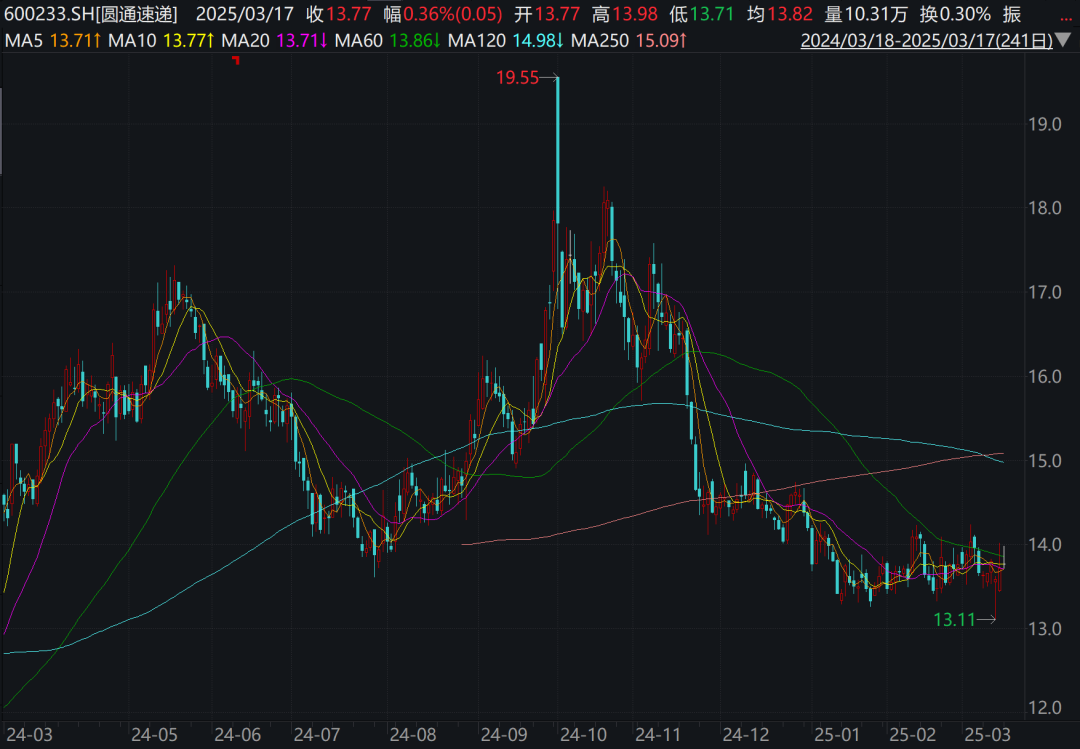
Task: Click the closing price 收13.77
Action: pyautogui.click(x=339, y=14)
